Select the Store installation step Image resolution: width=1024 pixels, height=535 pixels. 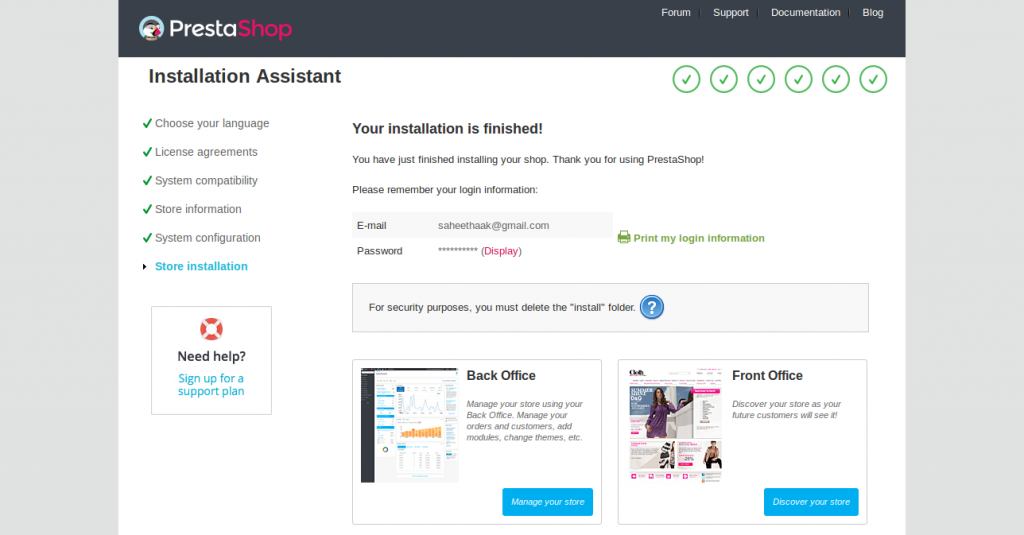click(x=201, y=267)
